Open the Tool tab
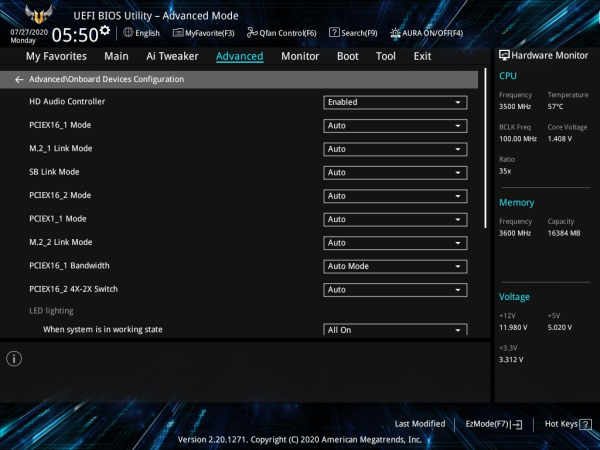Viewport: 600px width, 450px height. coord(386,56)
